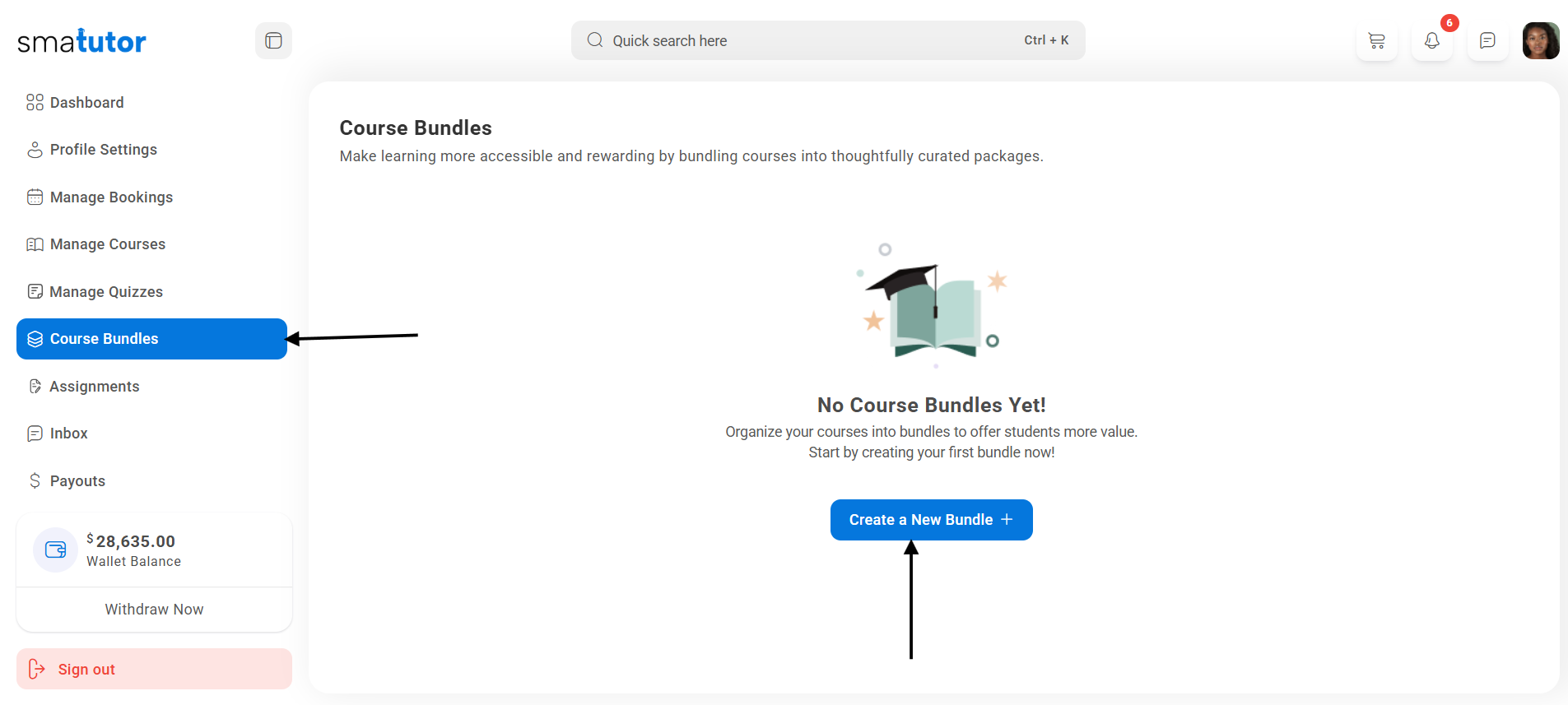Screen dimensions: 1568x705
Task: Click the wallet balance icon
Action: point(55,550)
